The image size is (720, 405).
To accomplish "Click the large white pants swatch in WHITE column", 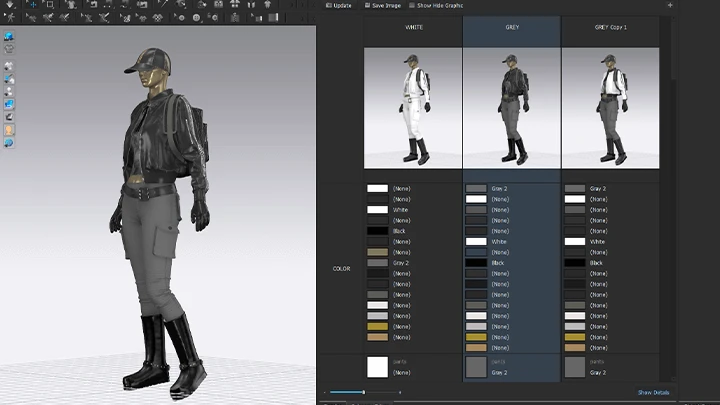I will (377, 367).
